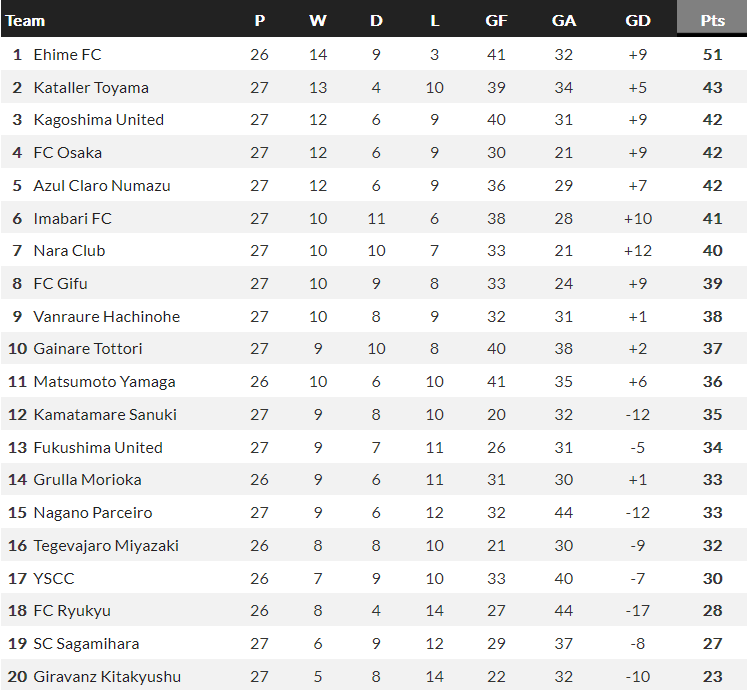The width and height of the screenshot is (747, 690).
Task: Click the W wins column header
Action: (318, 20)
